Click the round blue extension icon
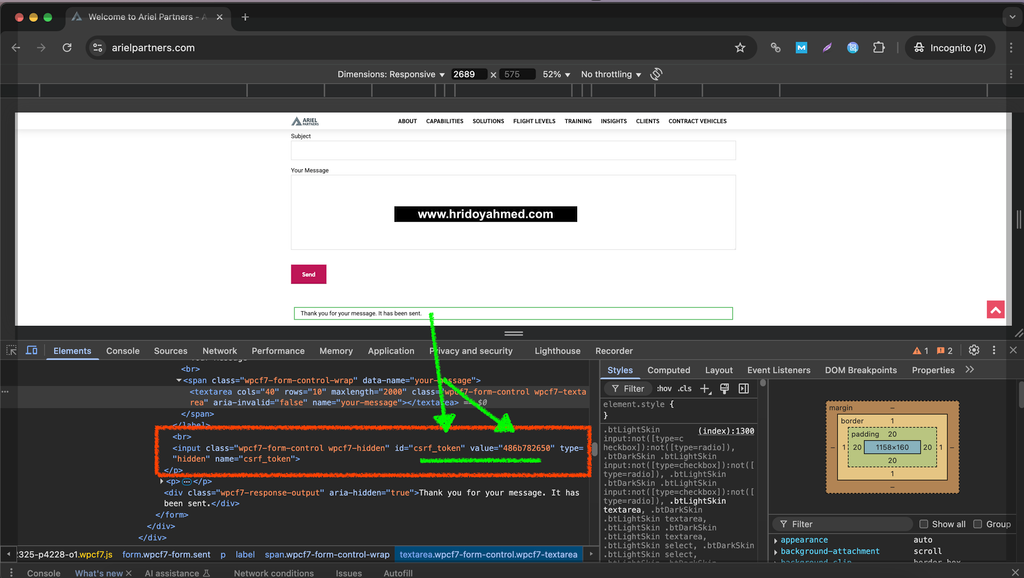Viewport: 1024px width, 578px height. click(x=853, y=48)
